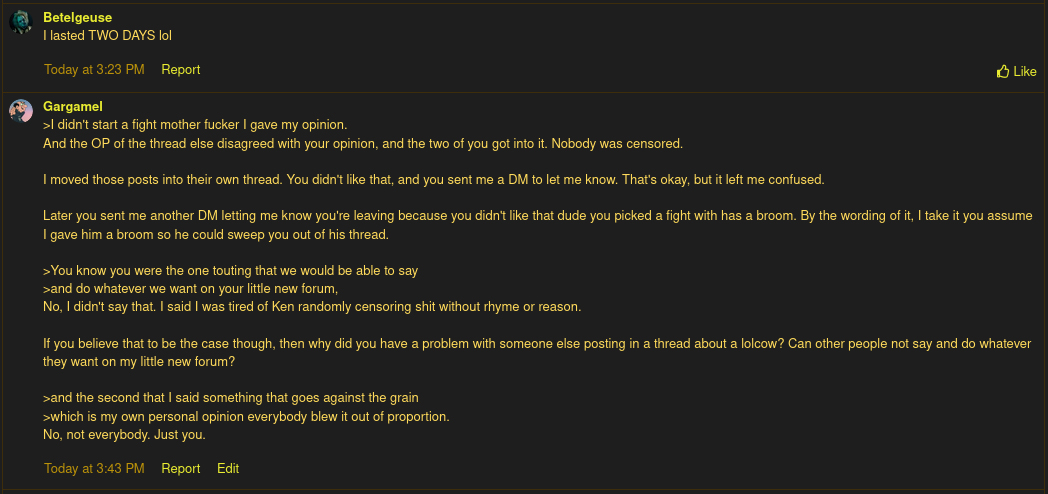The height and width of the screenshot is (494, 1048).
Task: Click the line 'No, I didn't say that'
Action: [312, 306]
